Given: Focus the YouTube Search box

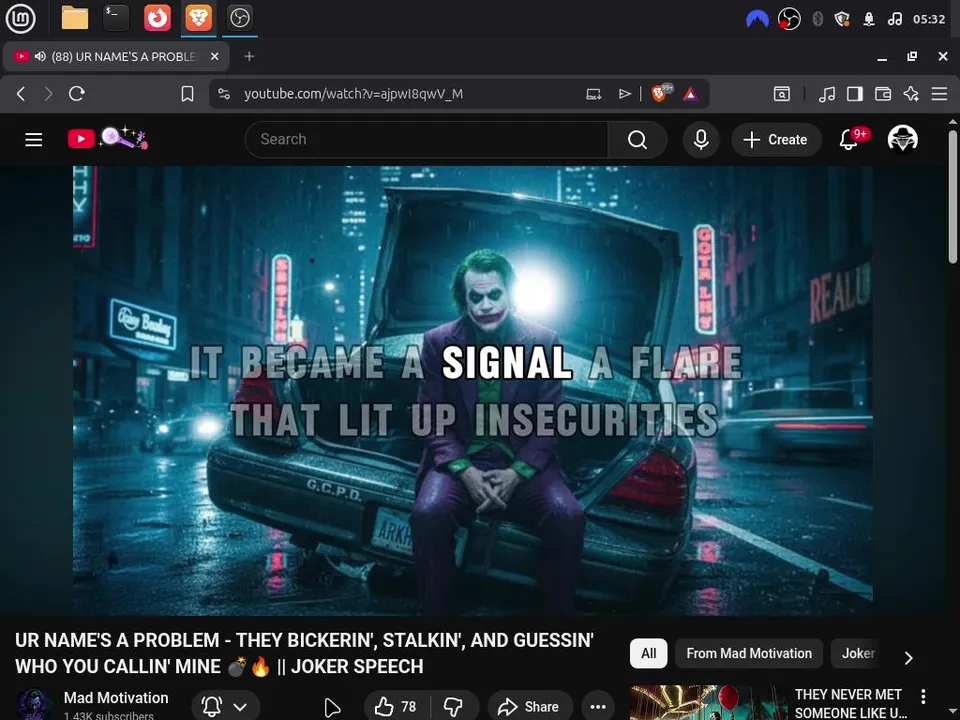Looking at the screenshot, I should (x=427, y=140).
